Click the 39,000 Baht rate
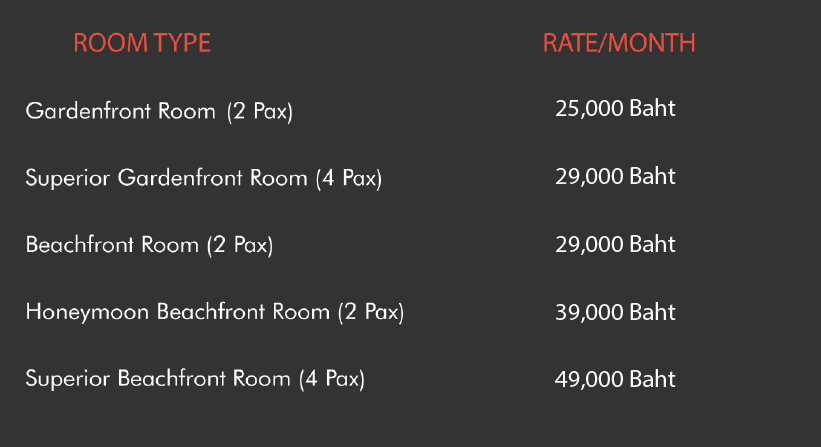This screenshot has height=447, width=821. tap(615, 313)
